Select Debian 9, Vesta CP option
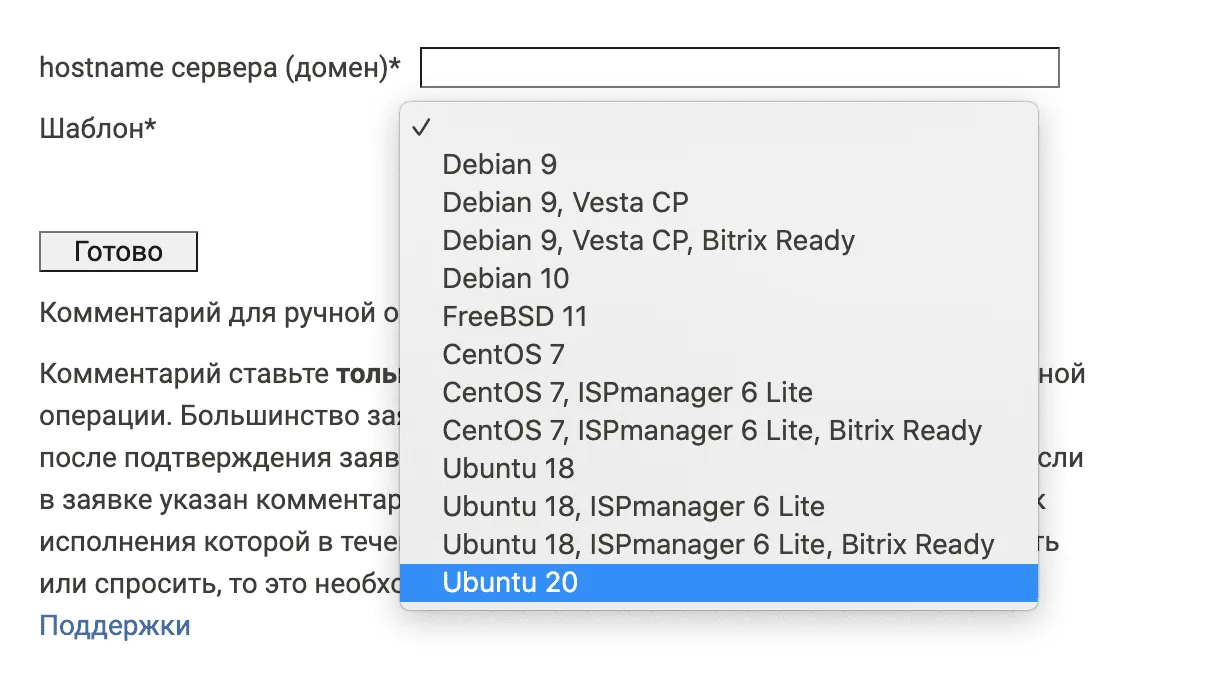The width and height of the screenshot is (1220, 676). coord(566,202)
